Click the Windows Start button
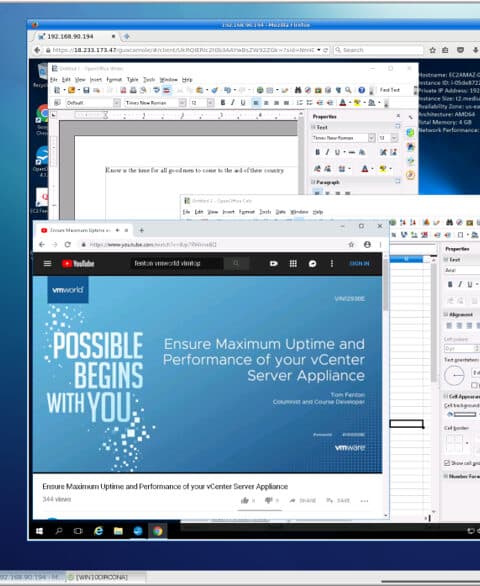This screenshot has height=586, width=480. 39,531
